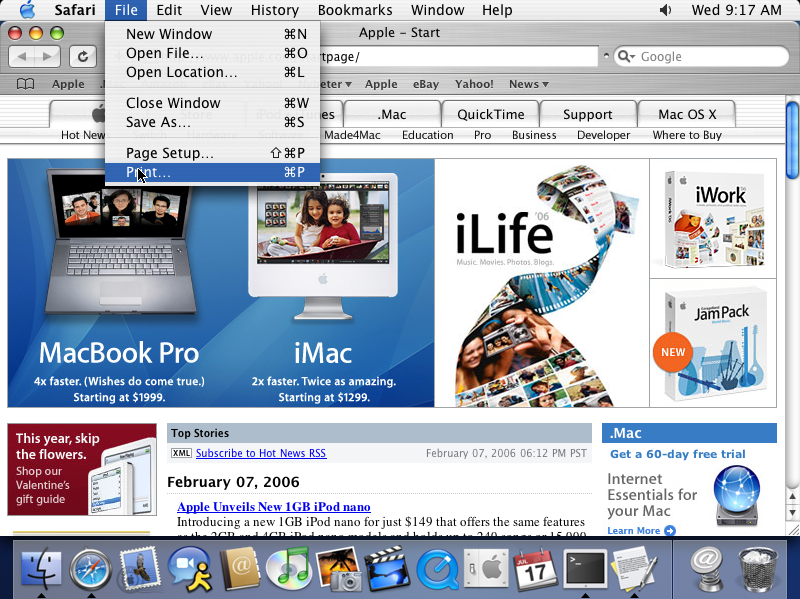Click Subscribe to Hot News RSS link

pos(261,453)
